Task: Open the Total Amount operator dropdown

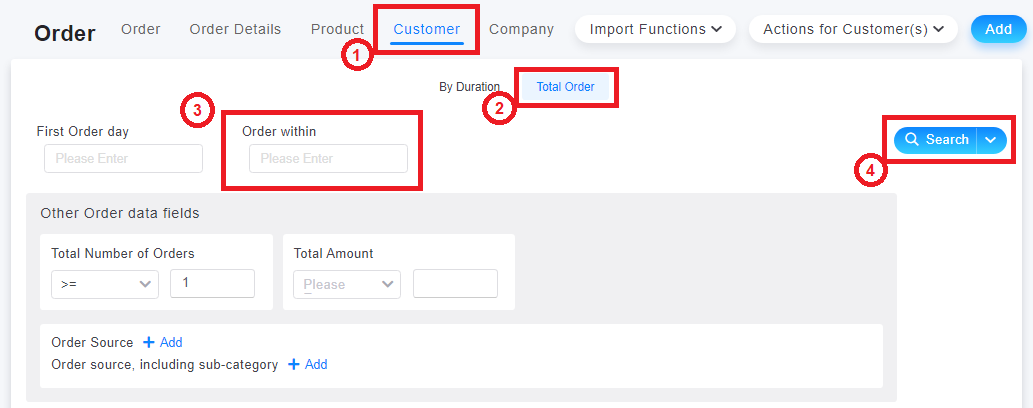Action: (x=347, y=284)
